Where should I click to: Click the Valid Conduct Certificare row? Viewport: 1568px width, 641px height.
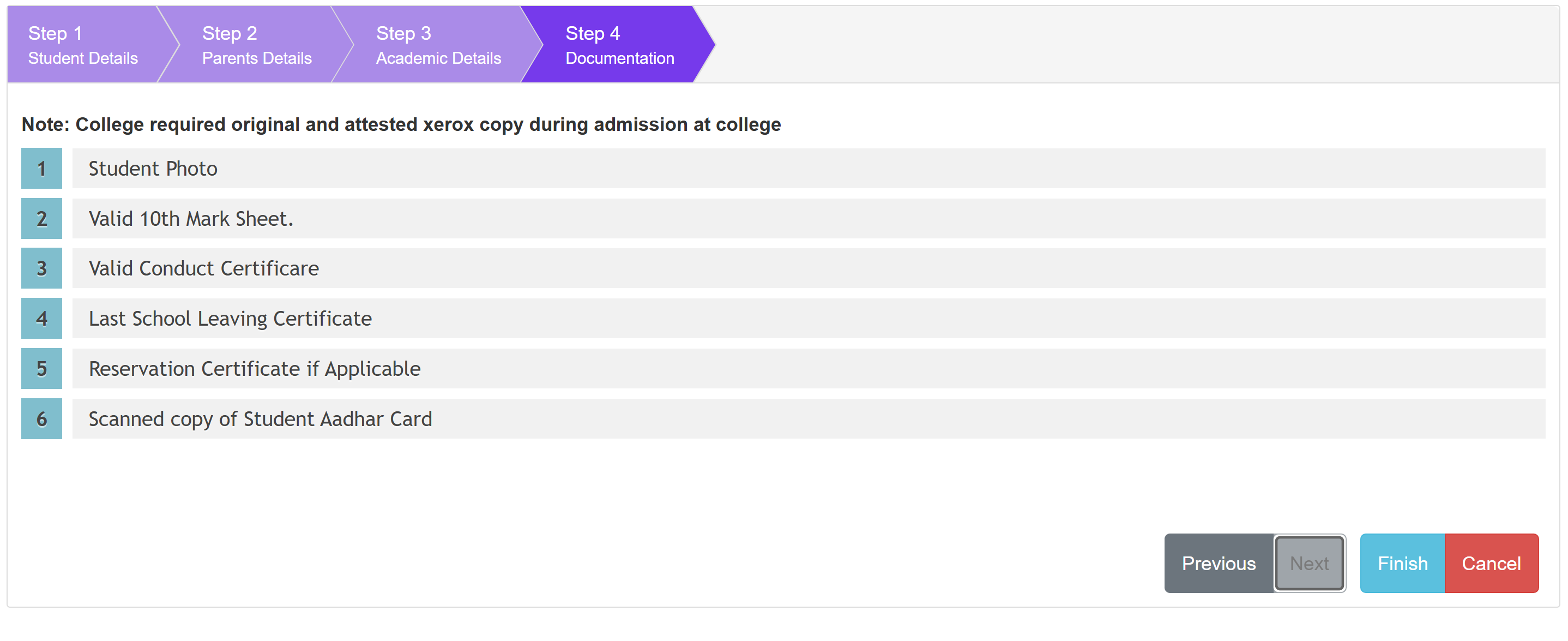[x=808, y=269]
